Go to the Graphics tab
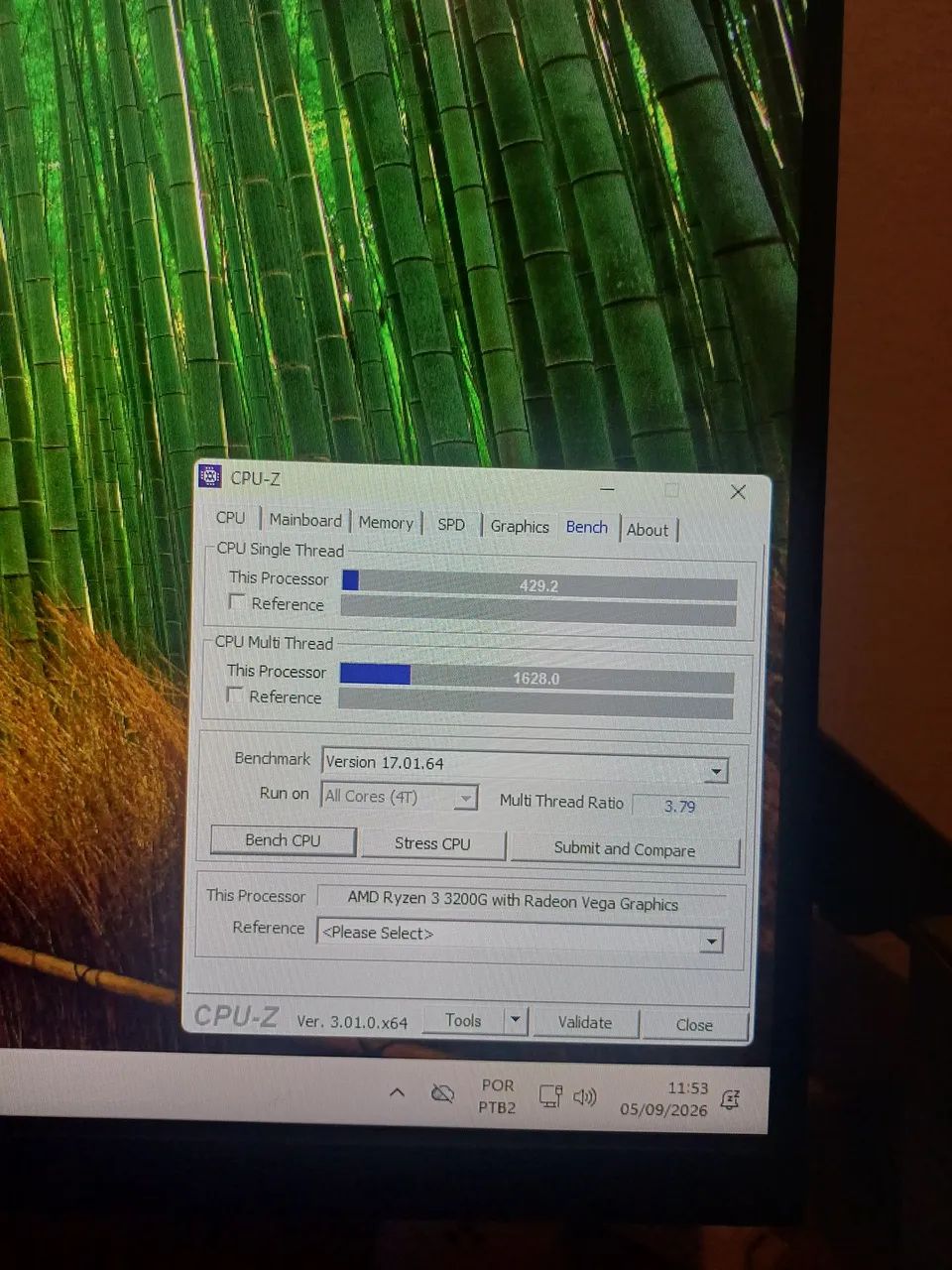This screenshot has width=952, height=1270. click(520, 526)
